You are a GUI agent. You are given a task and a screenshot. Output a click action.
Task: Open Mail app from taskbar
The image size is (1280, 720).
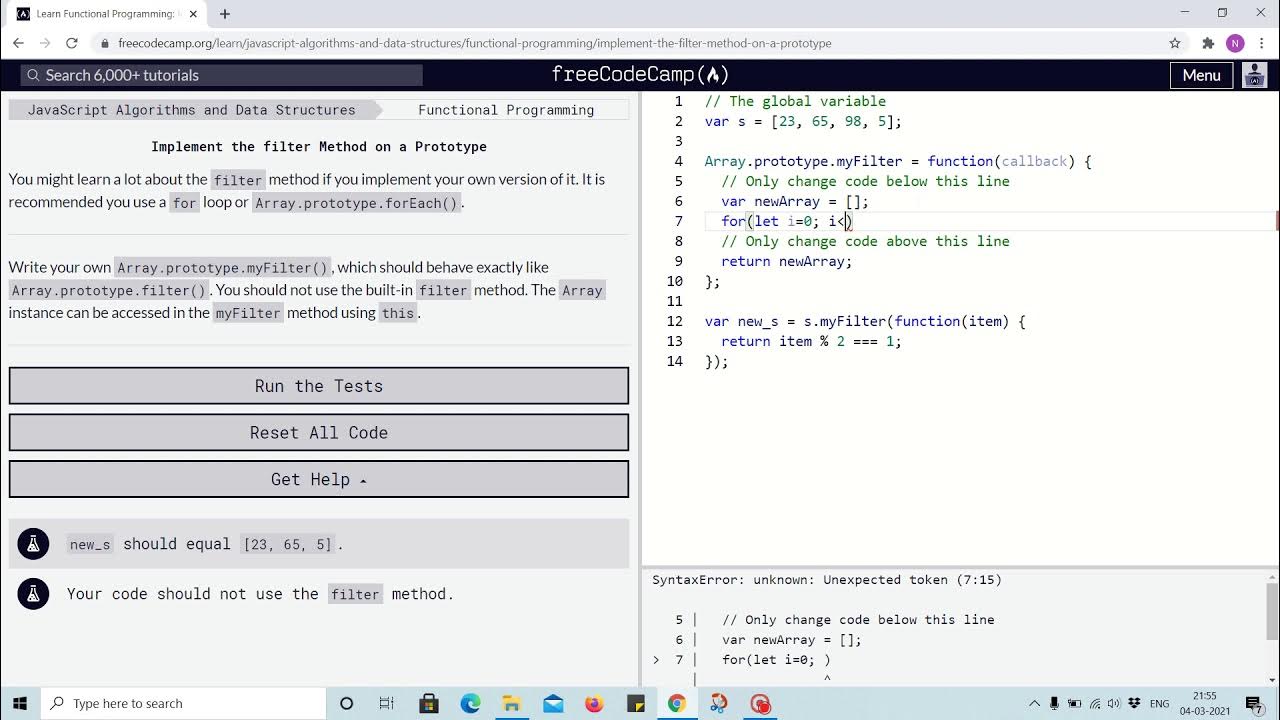[x=553, y=703]
